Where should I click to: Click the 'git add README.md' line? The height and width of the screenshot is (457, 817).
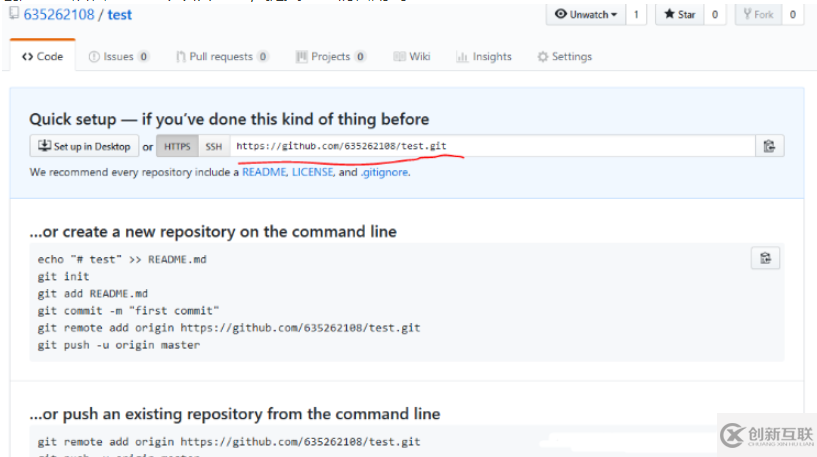(93, 293)
